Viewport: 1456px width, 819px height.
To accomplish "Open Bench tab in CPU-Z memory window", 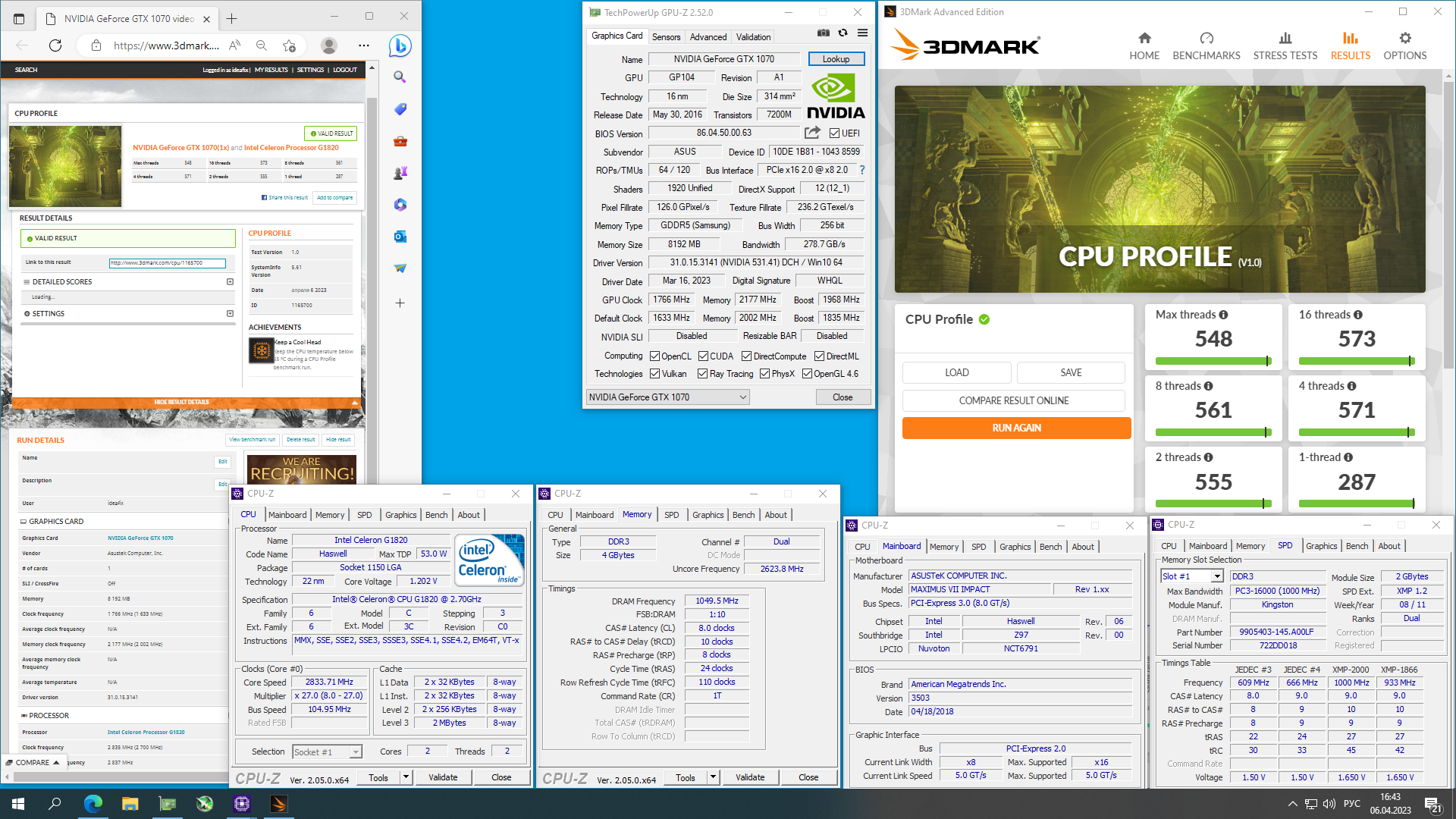I will (743, 515).
